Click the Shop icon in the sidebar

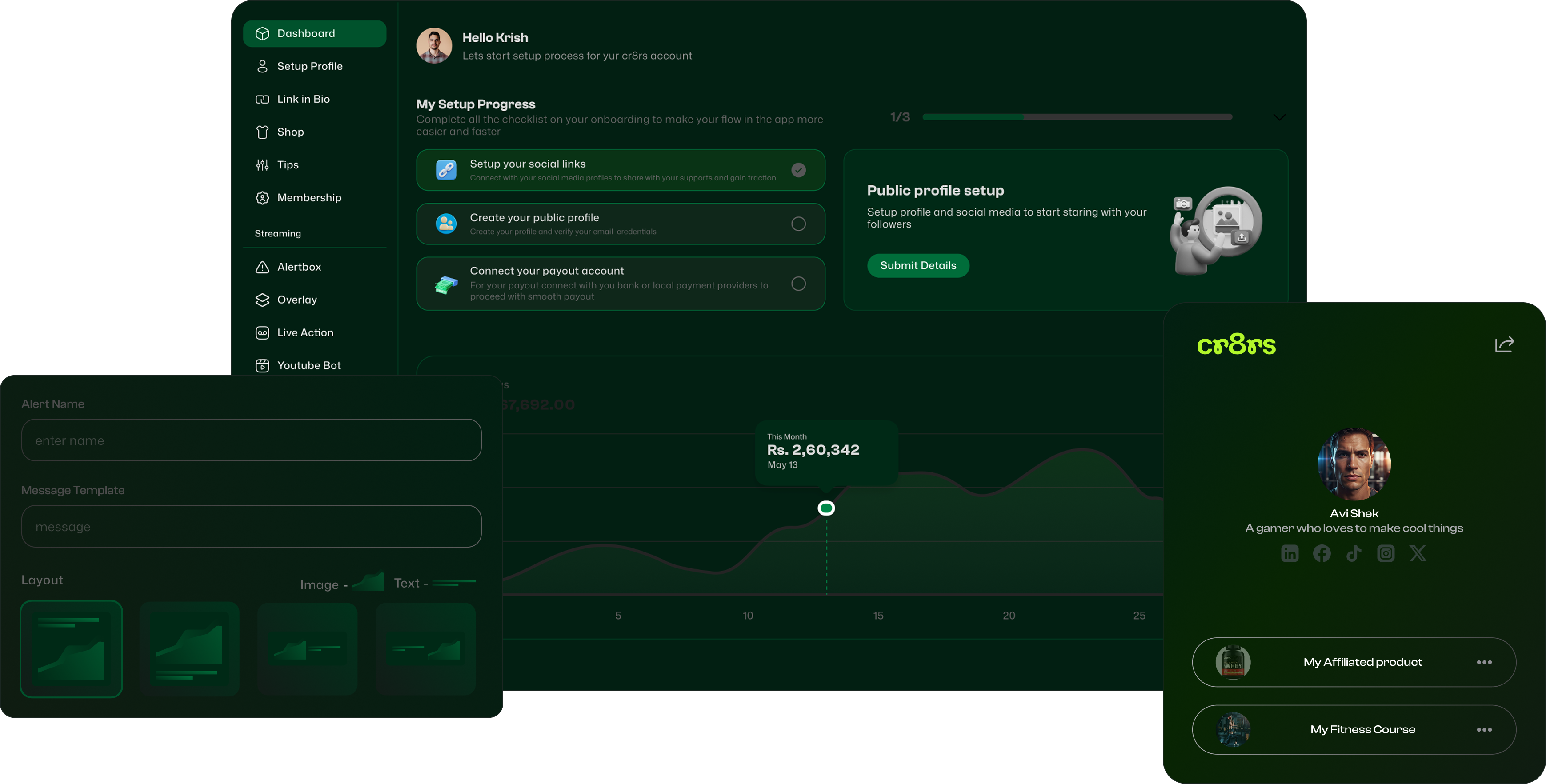pyautogui.click(x=262, y=132)
